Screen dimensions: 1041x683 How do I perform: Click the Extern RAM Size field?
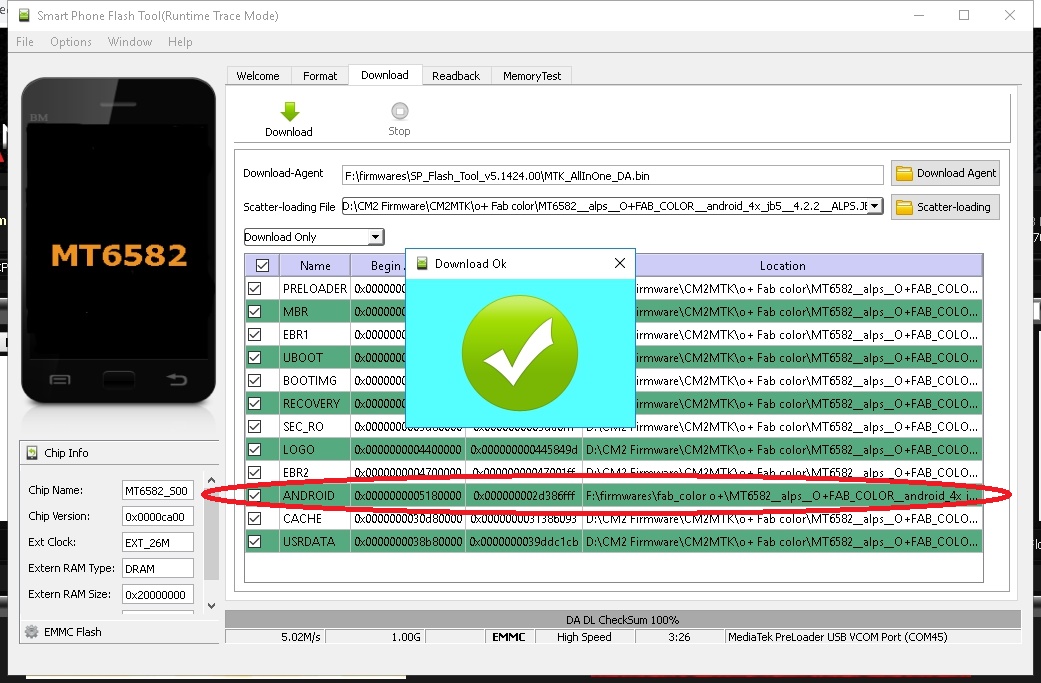(x=158, y=594)
